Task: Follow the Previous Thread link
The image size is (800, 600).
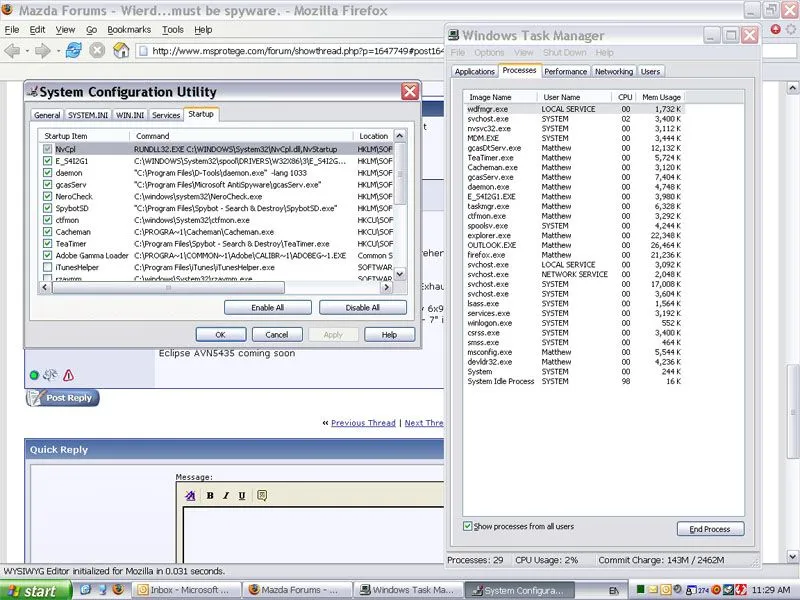Action: 363,423
